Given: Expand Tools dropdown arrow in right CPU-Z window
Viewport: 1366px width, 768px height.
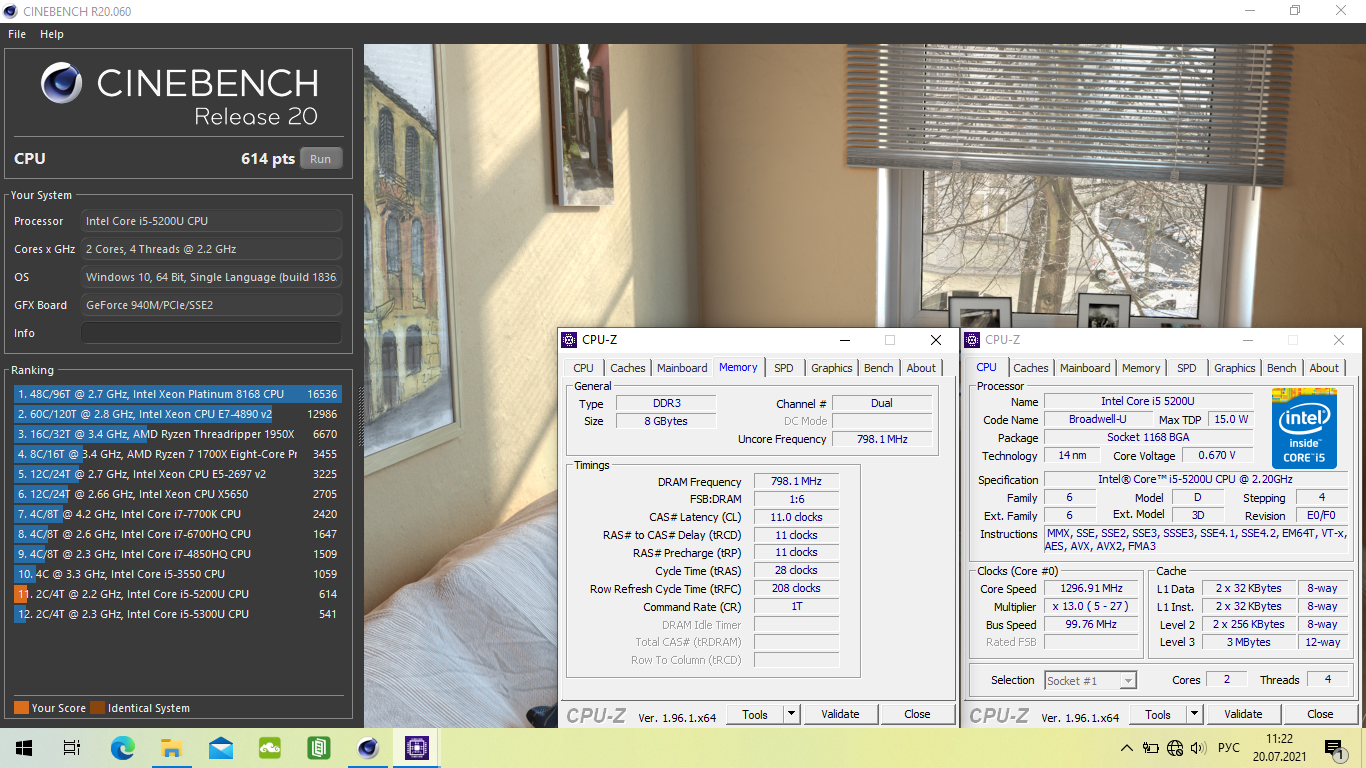Looking at the screenshot, I should tap(1195, 714).
